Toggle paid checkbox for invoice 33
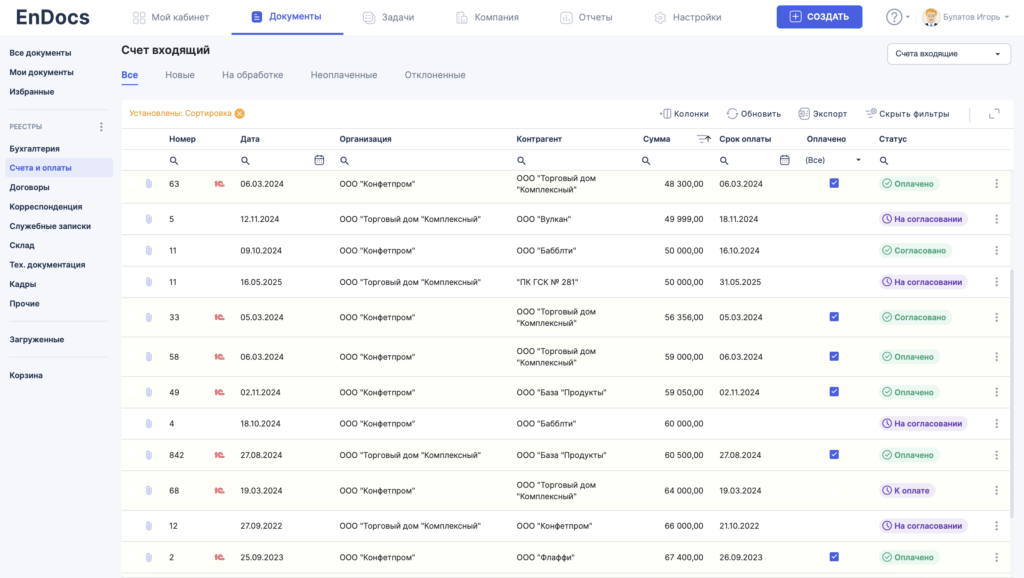 834,316
